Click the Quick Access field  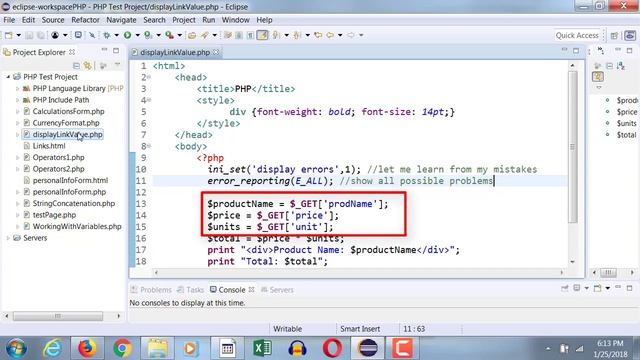[x=577, y=36]
